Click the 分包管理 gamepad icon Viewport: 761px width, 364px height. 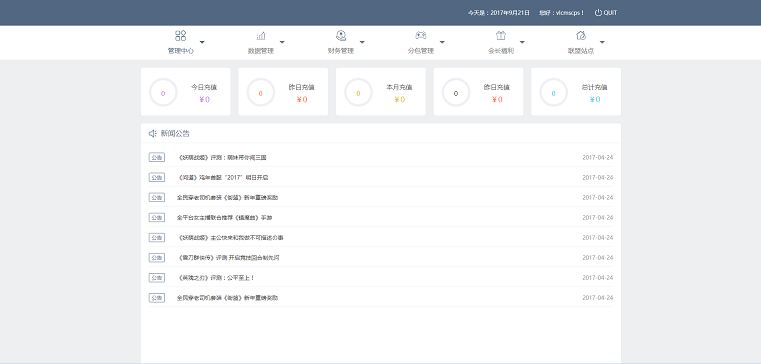(x=420, y=35)
